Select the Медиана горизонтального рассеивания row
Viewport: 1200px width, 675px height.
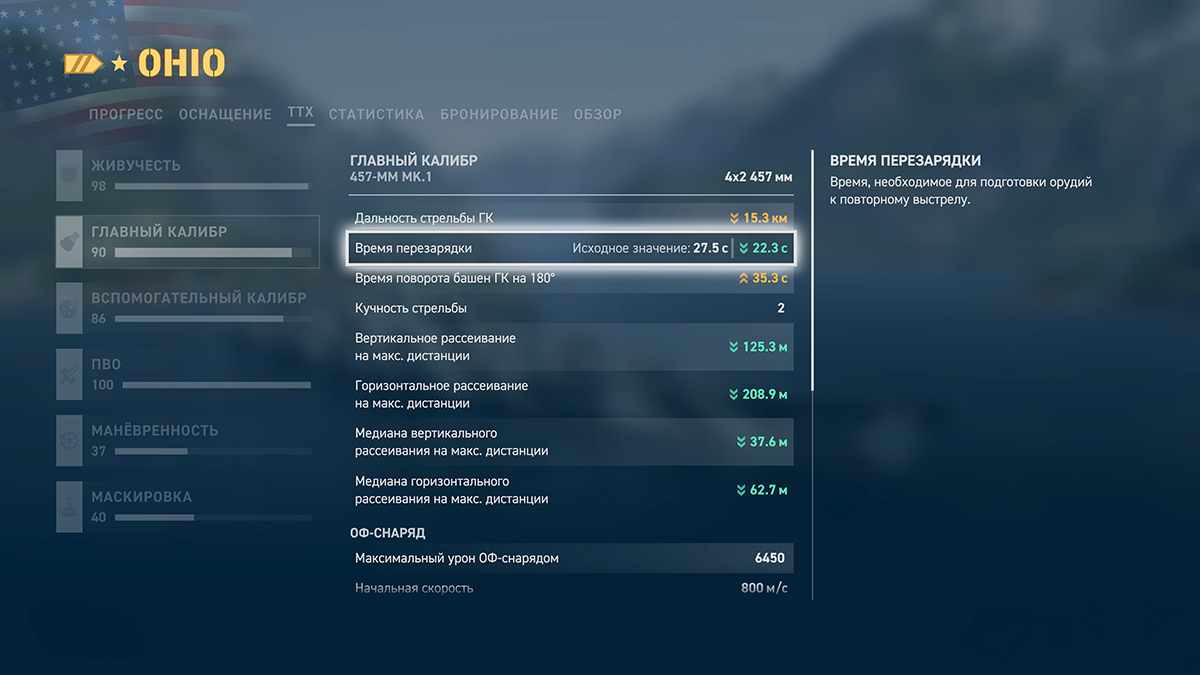click(571, 490)
